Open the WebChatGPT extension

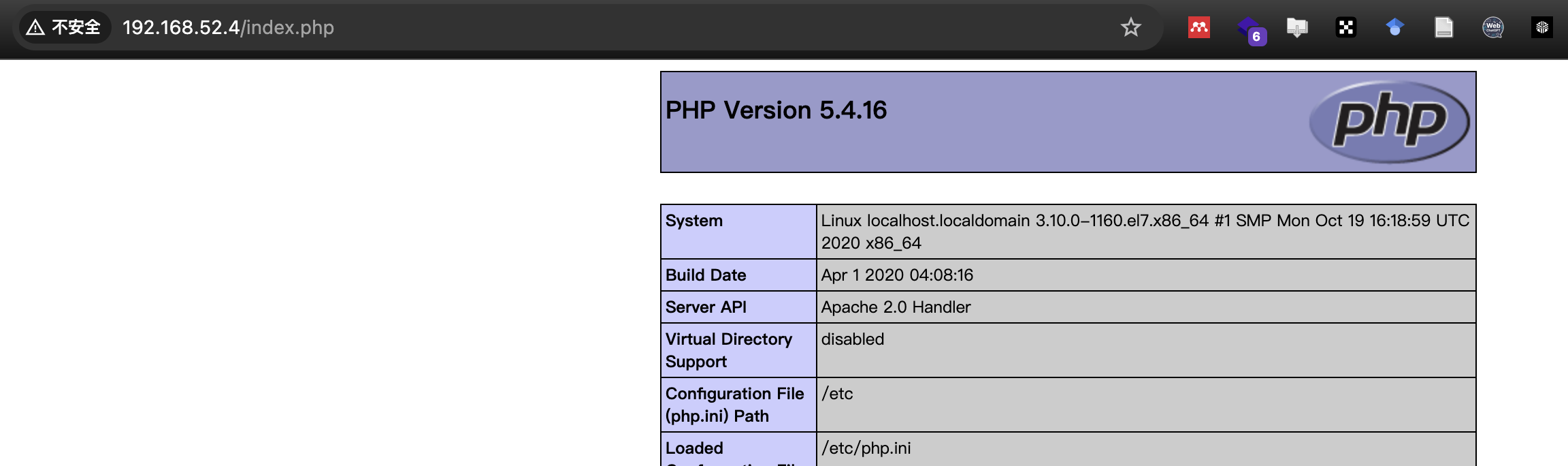1492,27
